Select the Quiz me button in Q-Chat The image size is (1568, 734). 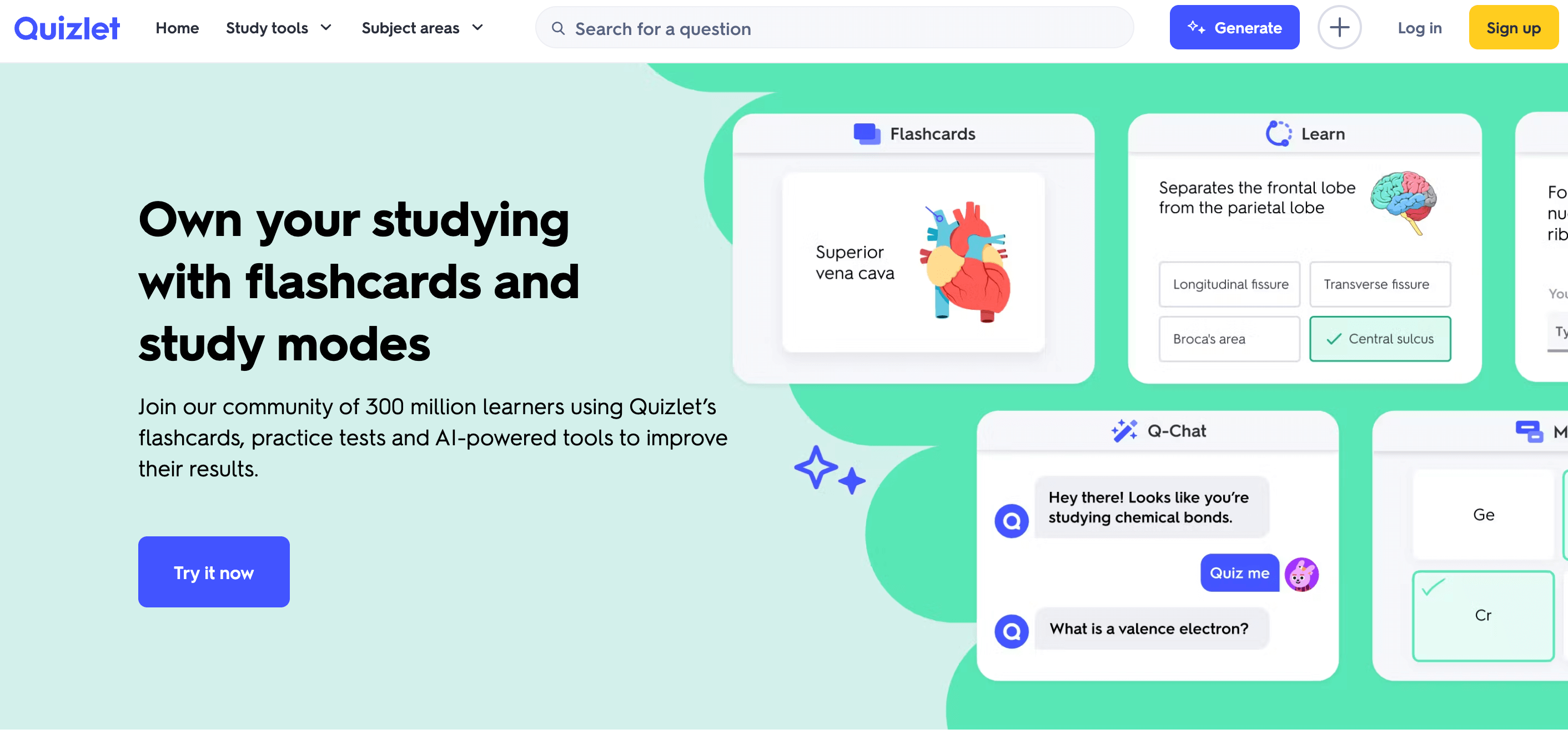(1239, 573)
